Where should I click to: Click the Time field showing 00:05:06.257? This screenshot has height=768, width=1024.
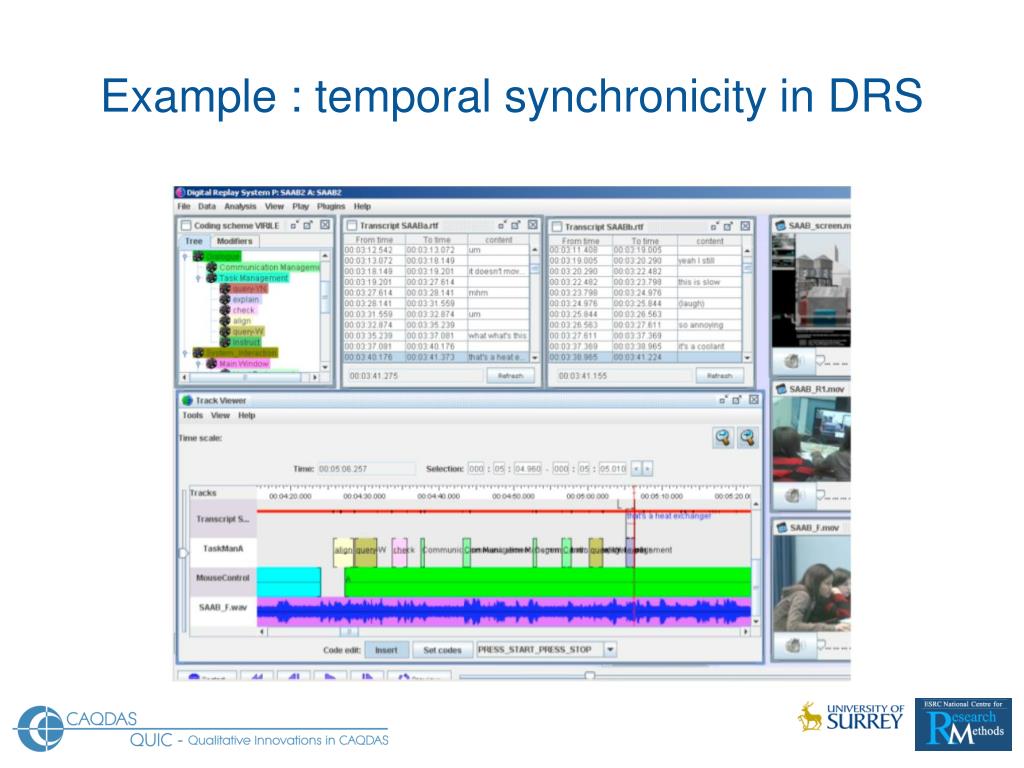click(x=366, y=469)
